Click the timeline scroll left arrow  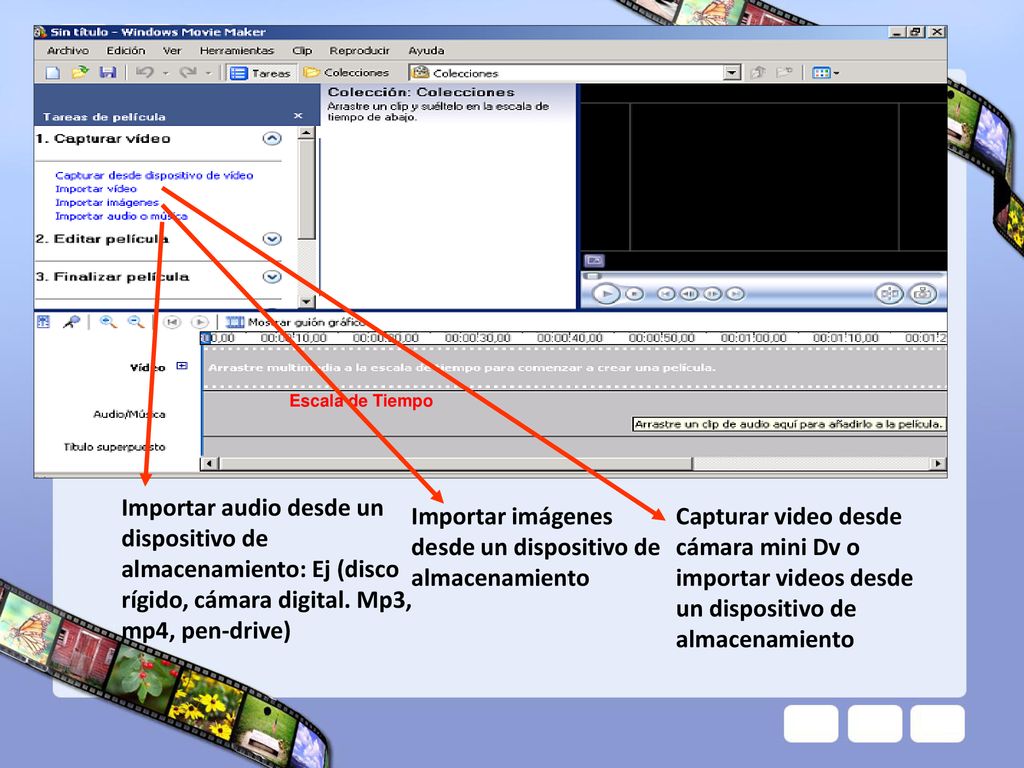tap(210, 464)
